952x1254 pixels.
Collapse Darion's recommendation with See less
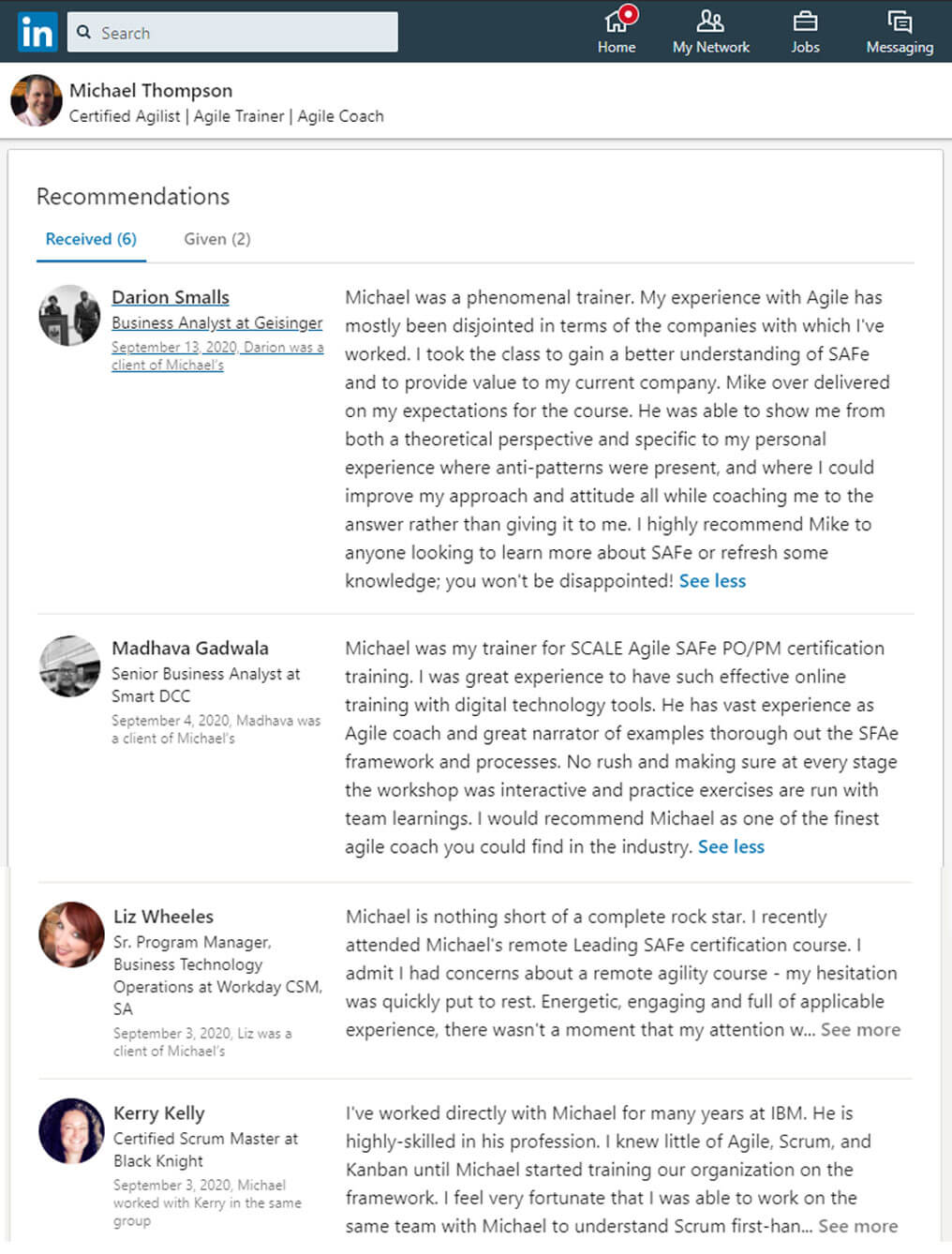coord(712,581)
